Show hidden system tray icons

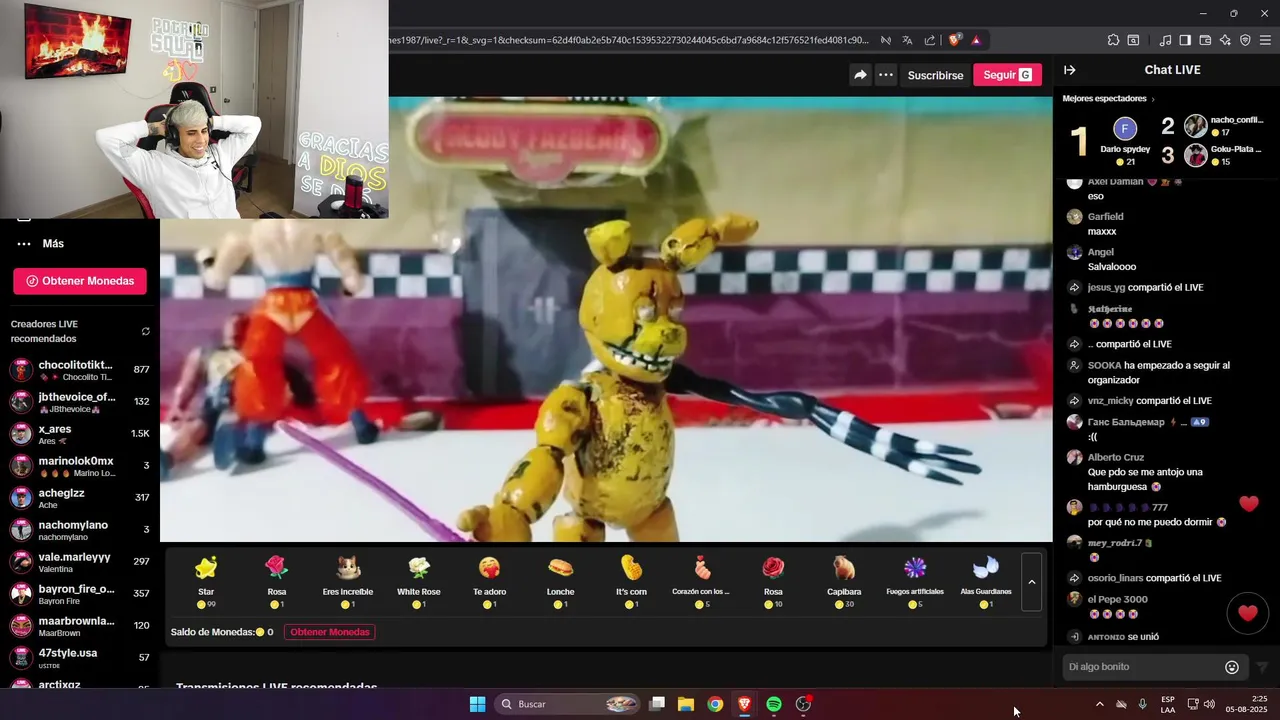(x=1100, y=704)
